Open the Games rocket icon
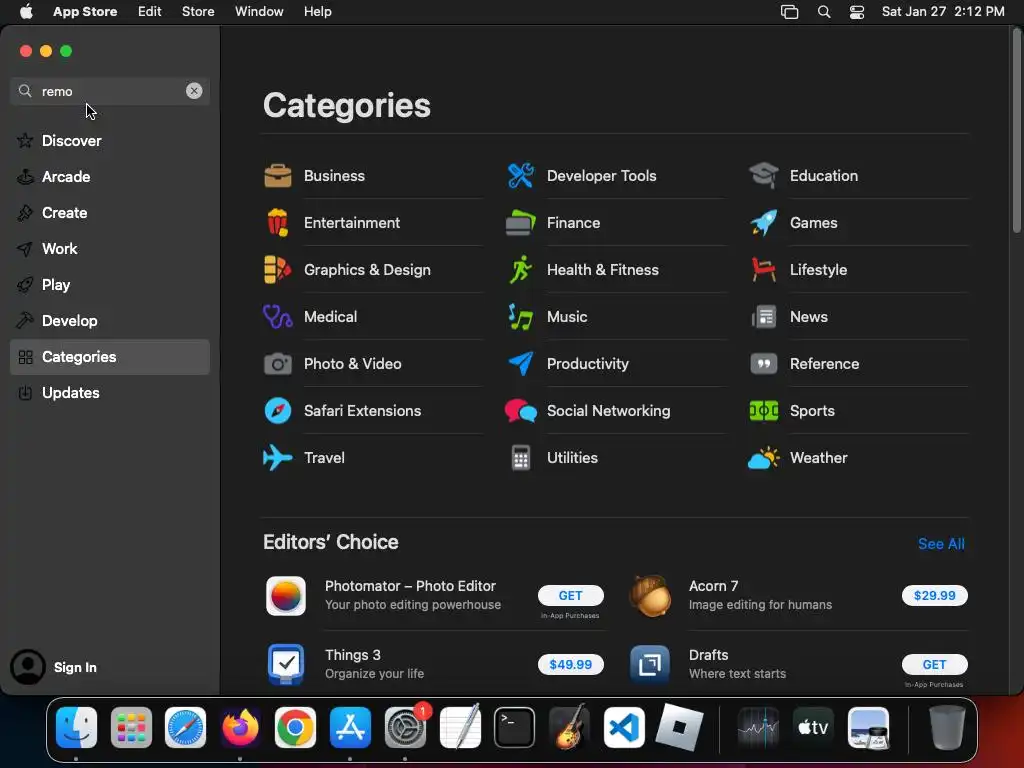Image resolution: width=1024 pixels, height=768 pixels. click(763, 223)
